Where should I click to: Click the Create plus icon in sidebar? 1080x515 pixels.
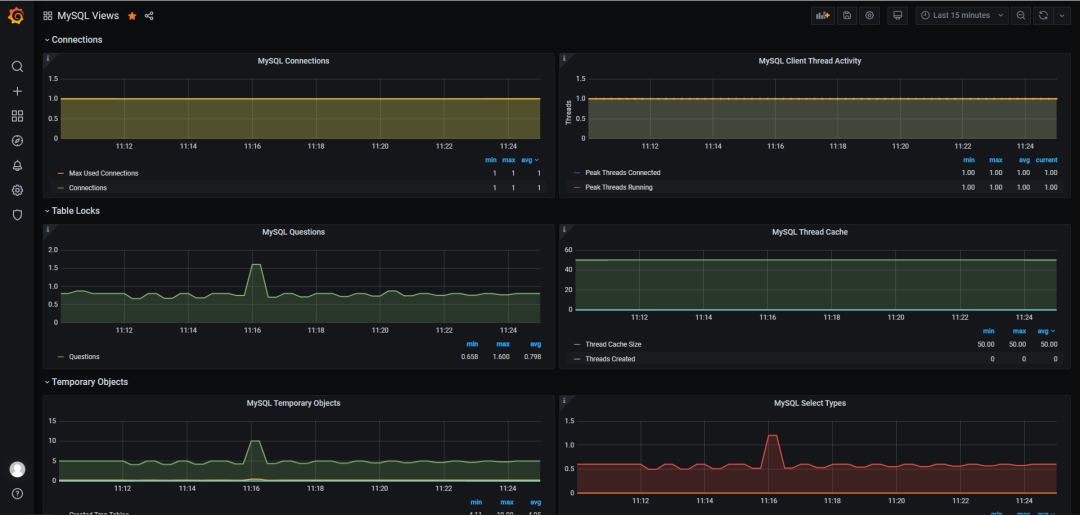coord(17,92)
